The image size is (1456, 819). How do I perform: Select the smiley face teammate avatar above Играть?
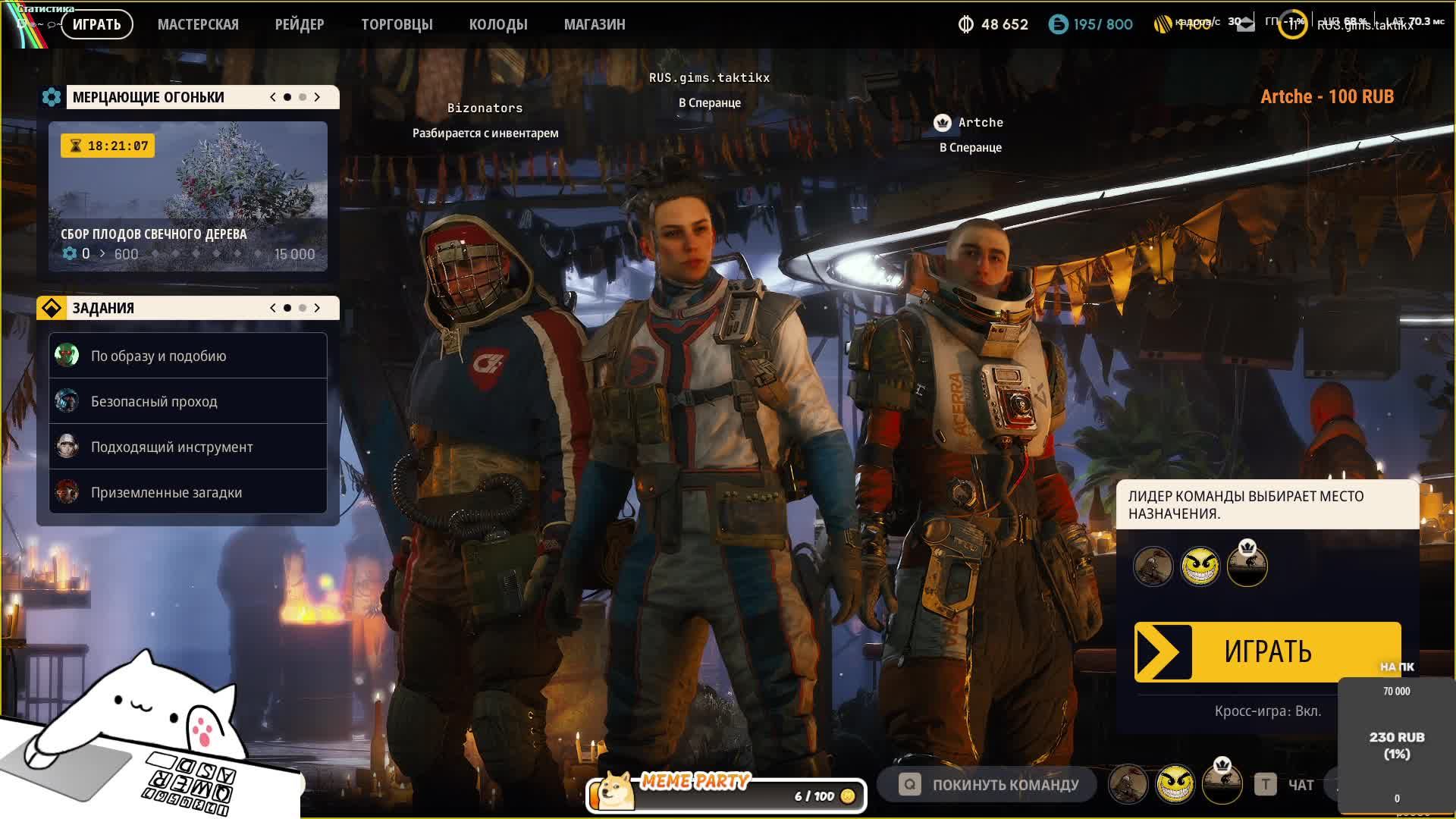(x=1200, y=566)
